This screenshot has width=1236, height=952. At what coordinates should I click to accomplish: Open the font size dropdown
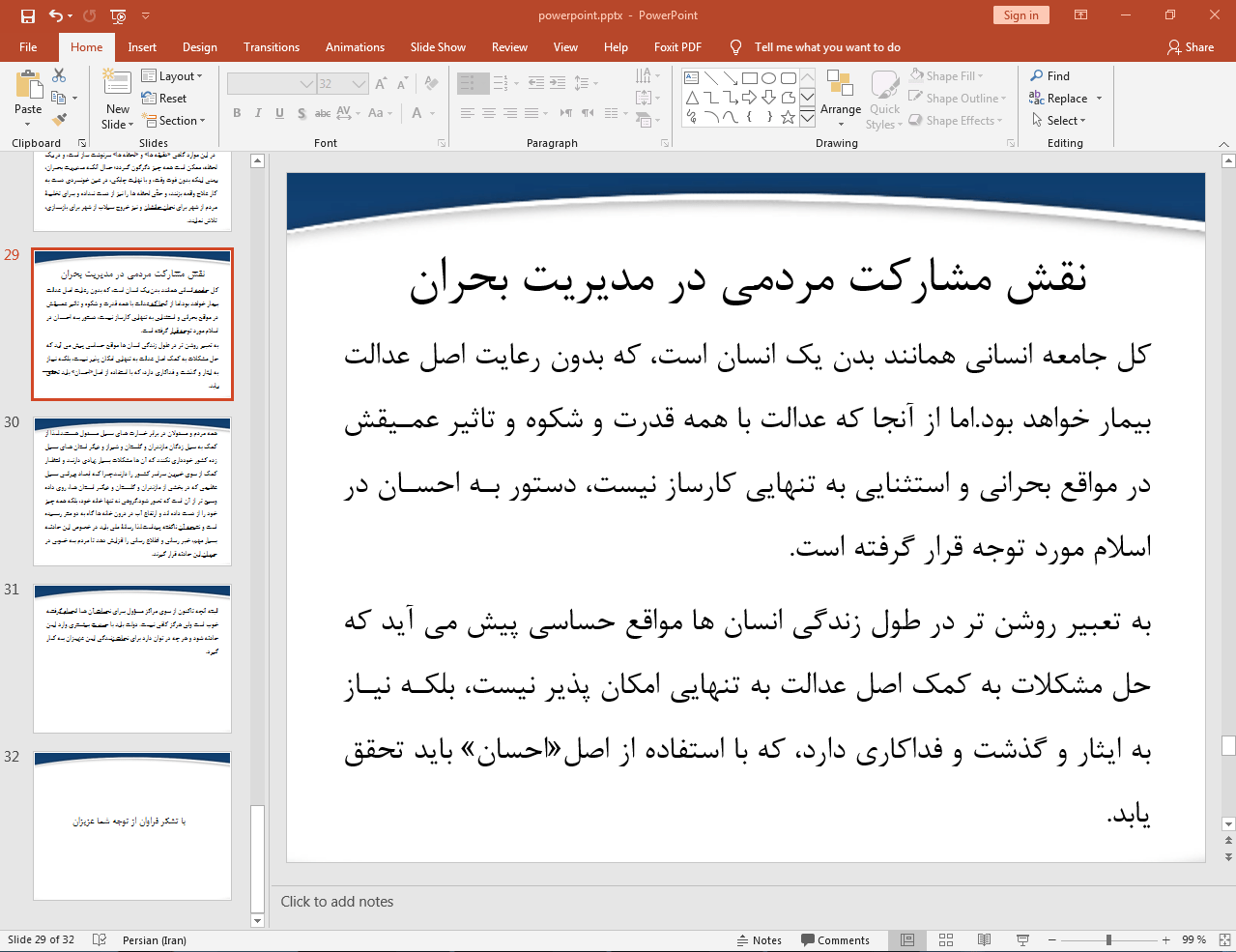click(359, 84)
